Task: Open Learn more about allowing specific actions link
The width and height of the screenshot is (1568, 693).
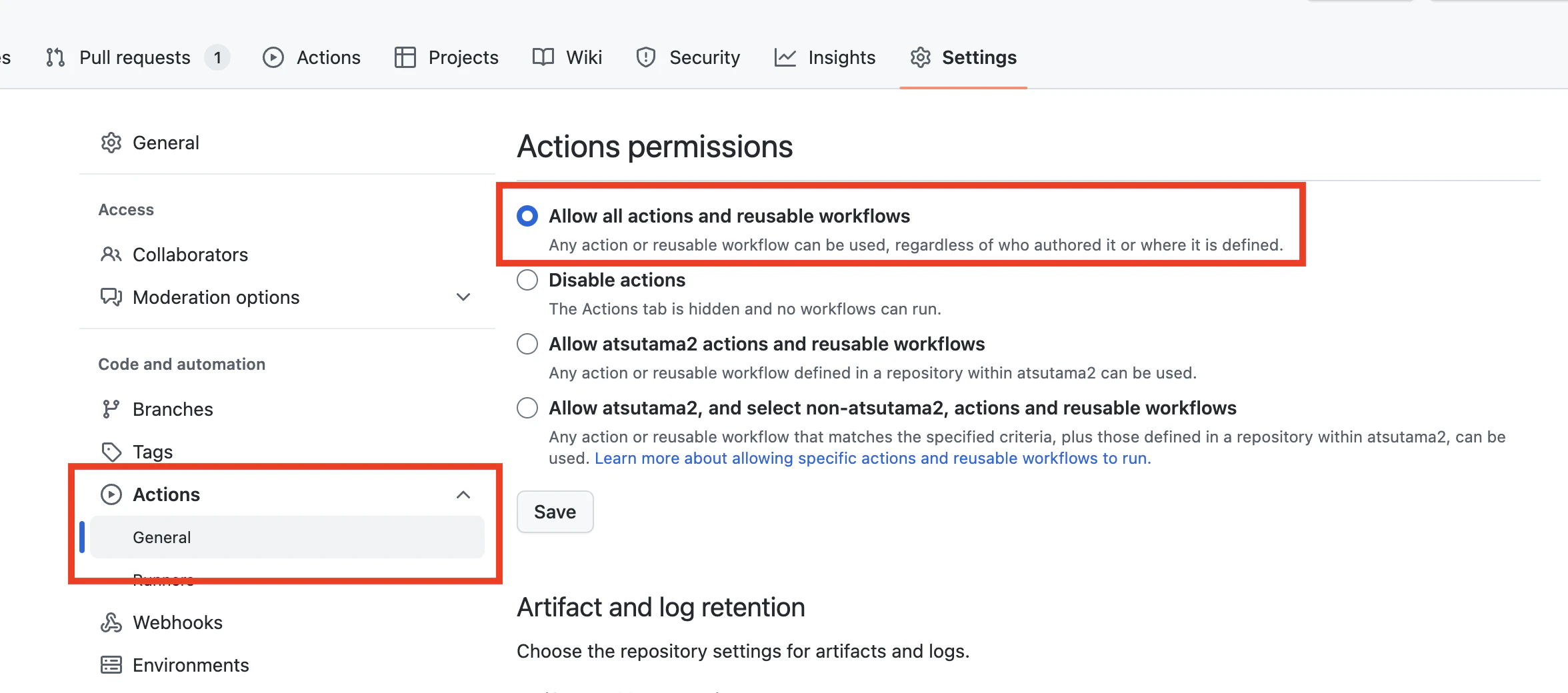Action: tap(873, 458)
